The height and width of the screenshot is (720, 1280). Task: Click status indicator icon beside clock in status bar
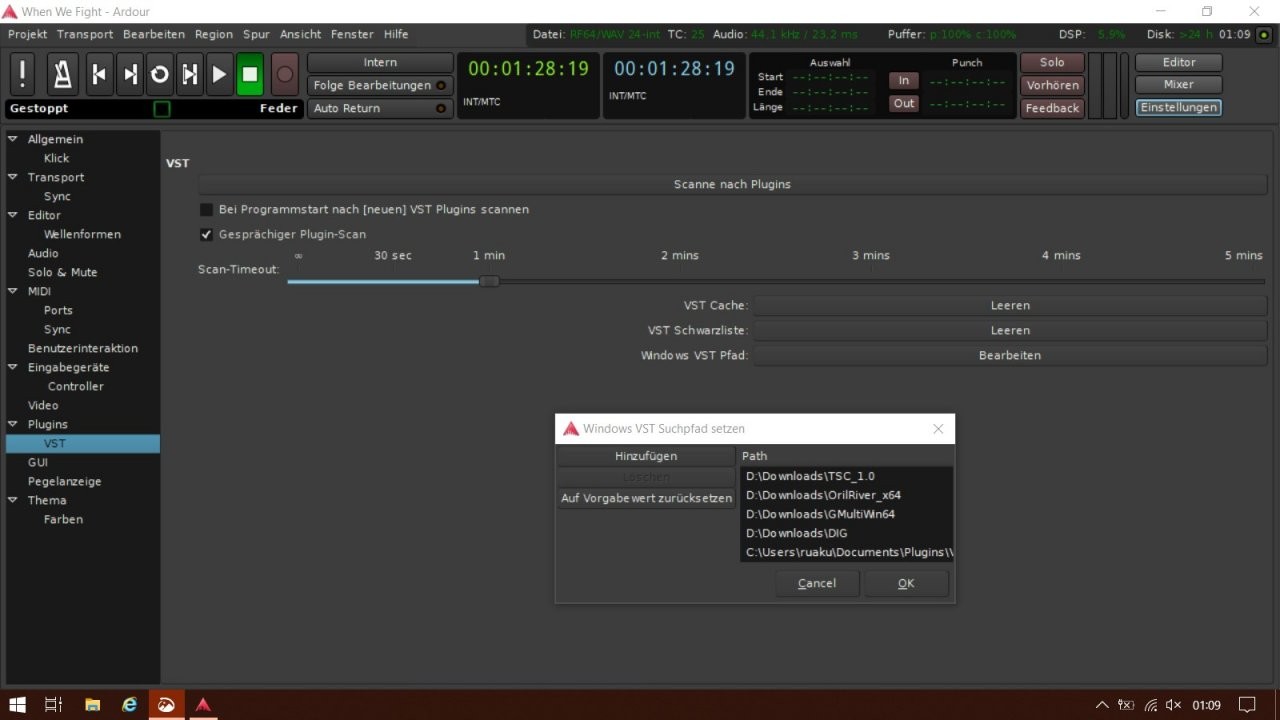(1264, 34)
